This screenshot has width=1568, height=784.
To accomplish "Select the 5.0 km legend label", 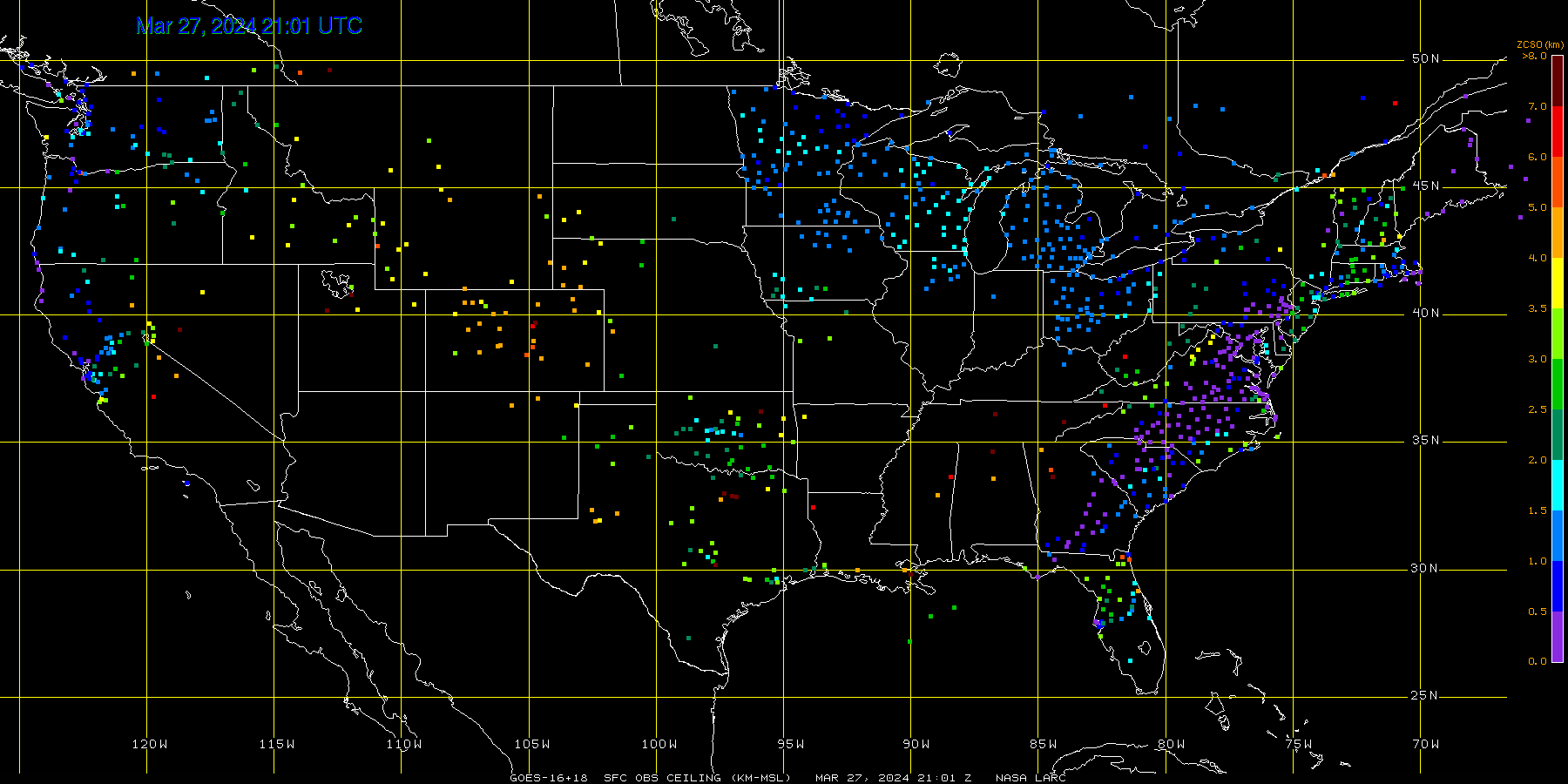I will point(1538,207).
